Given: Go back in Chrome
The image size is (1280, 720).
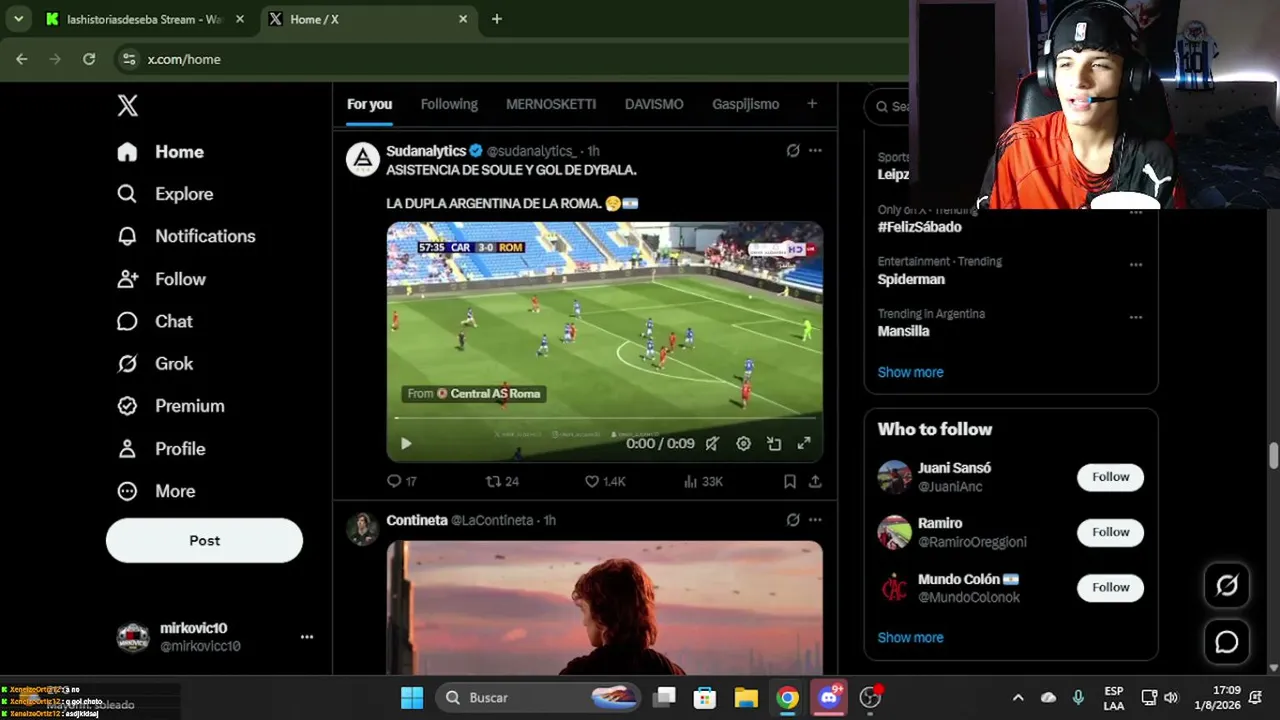Looking at the screenshot, I should point(22,59).
